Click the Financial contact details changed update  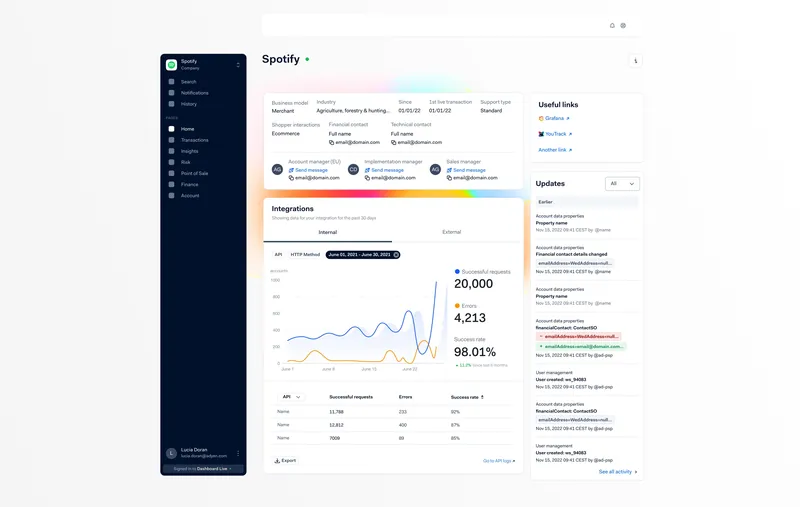(x=571, y=254)
